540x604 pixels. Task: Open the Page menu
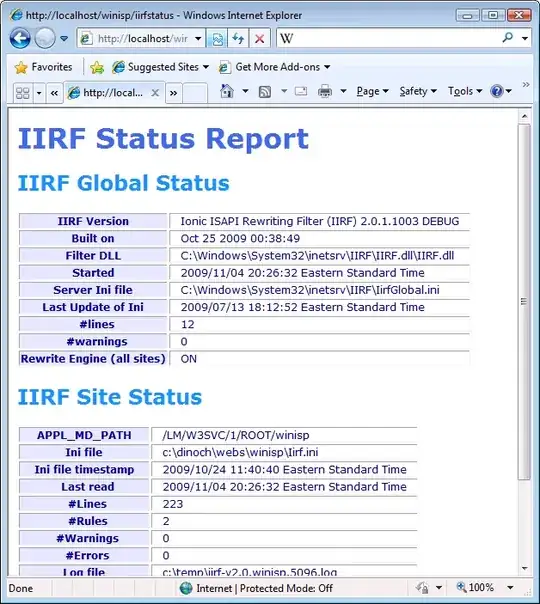[x=372, y=91]
